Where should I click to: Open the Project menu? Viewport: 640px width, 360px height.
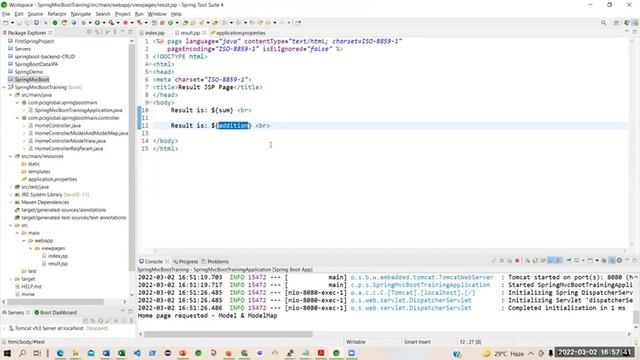122,14
